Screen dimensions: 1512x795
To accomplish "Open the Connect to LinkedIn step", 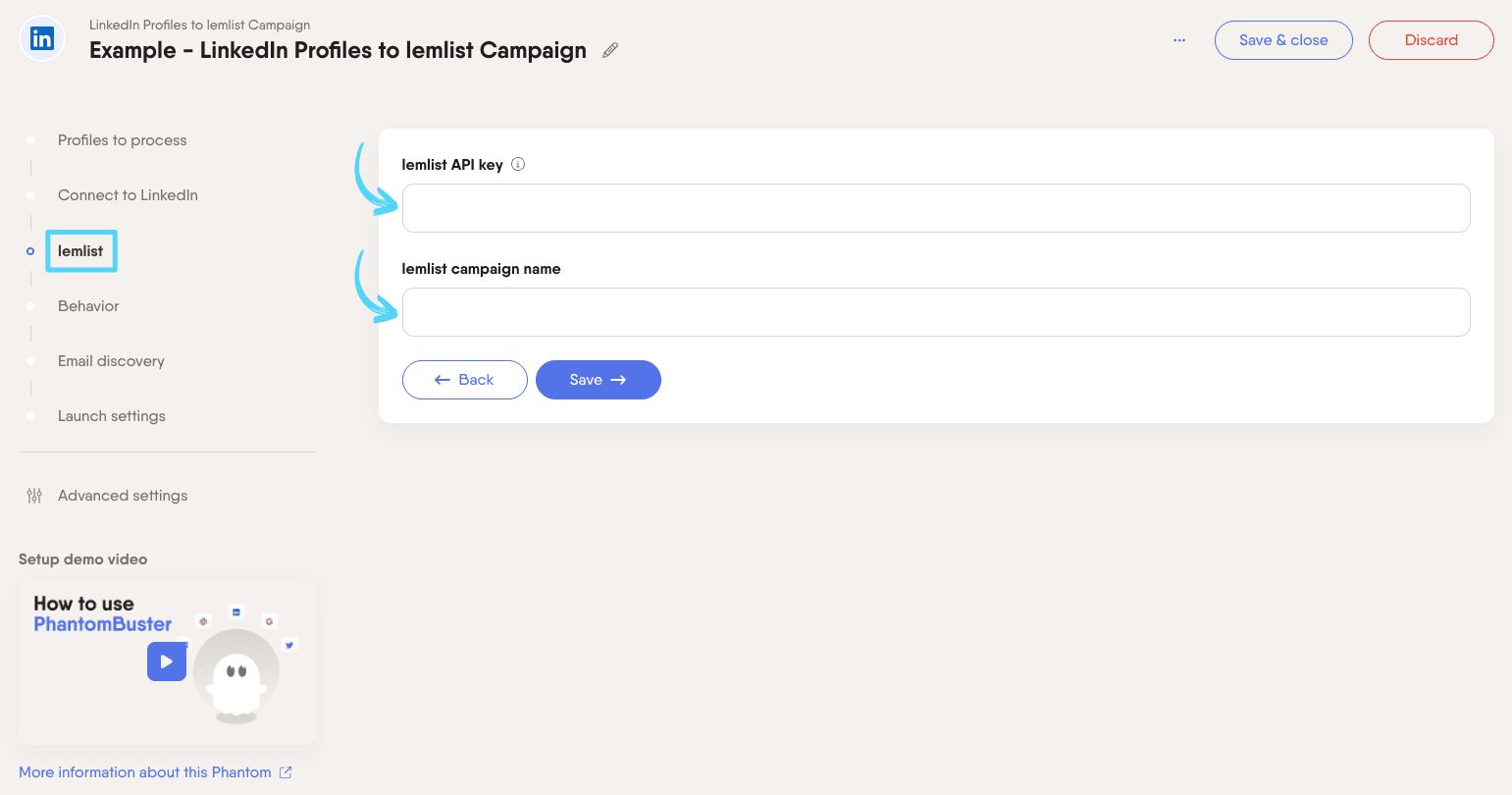I will click(128, 195).
